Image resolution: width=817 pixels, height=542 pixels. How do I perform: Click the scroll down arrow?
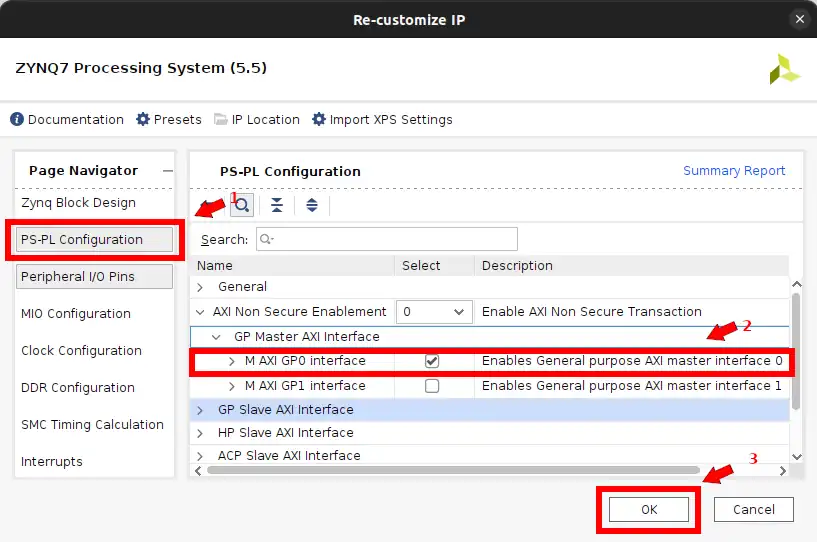coord(797,457)
